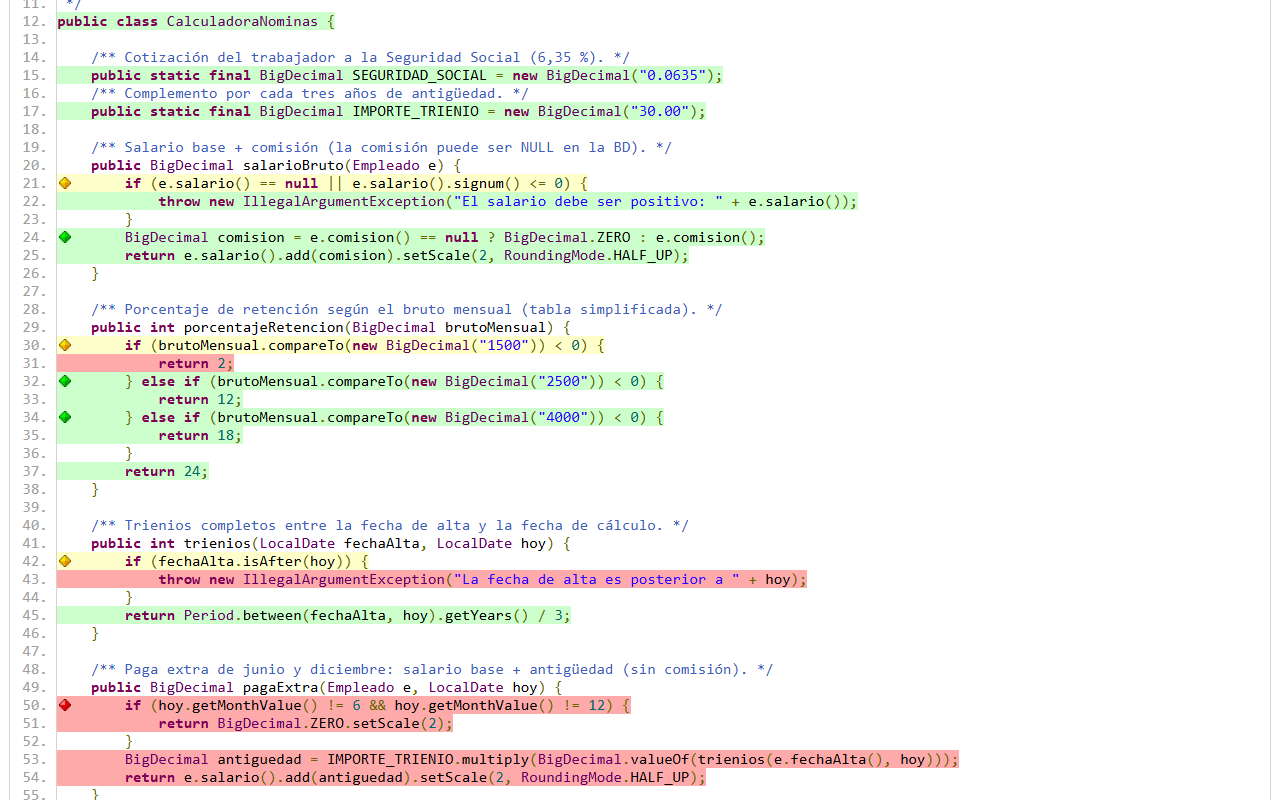Click the Period.between return statement
Viewport: 1280px width, 800px height.
pos(347,615)
